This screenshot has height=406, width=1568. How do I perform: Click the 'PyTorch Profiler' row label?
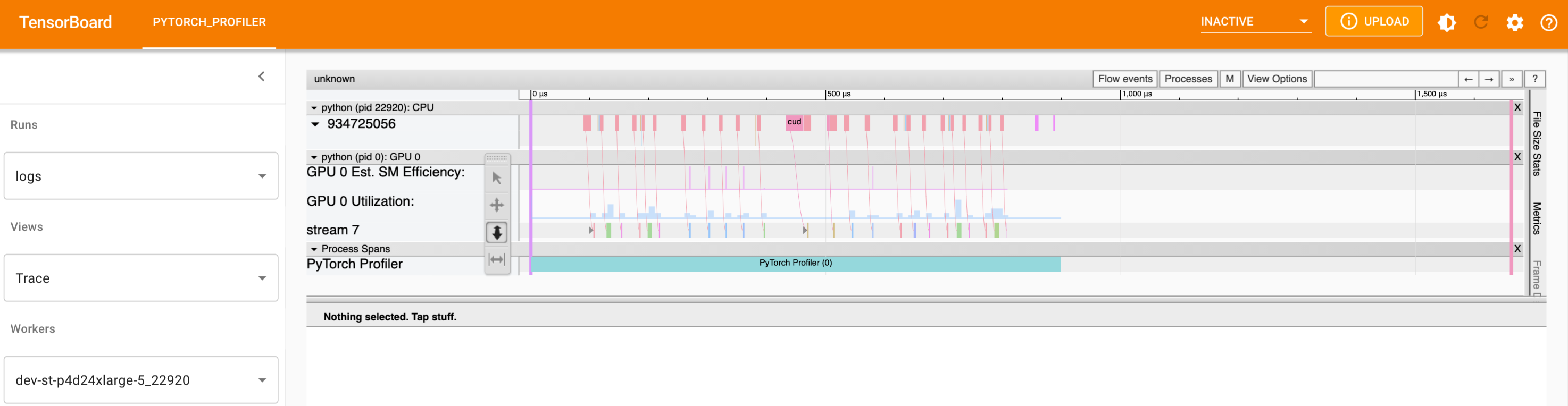[x=354, y=264]
